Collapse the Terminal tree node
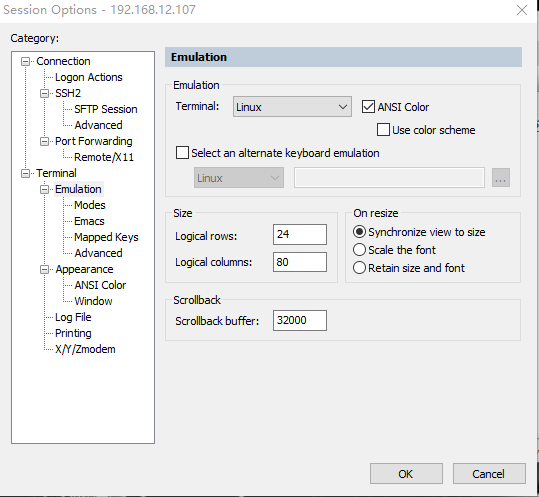Screen dimensions: 539x497 25,173
